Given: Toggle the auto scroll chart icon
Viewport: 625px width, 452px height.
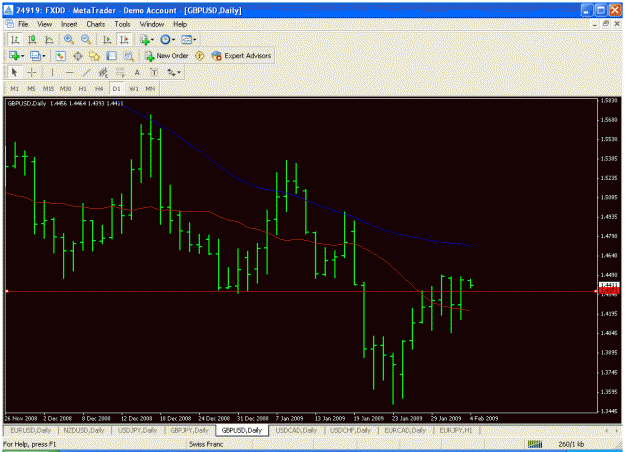Looking at the screenshot, I should click(x=106, y=39).
